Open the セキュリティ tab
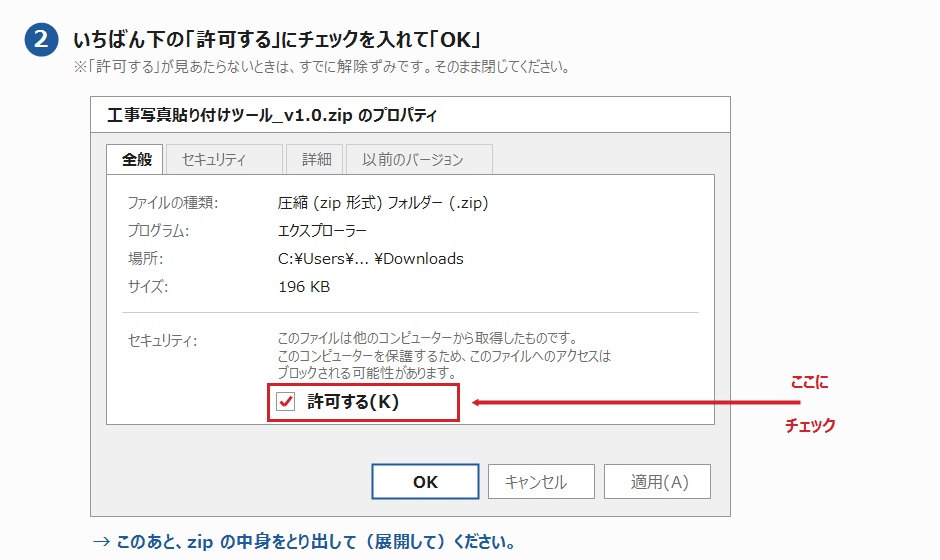This screenshot has height=560, width=940. coord(224,159)
